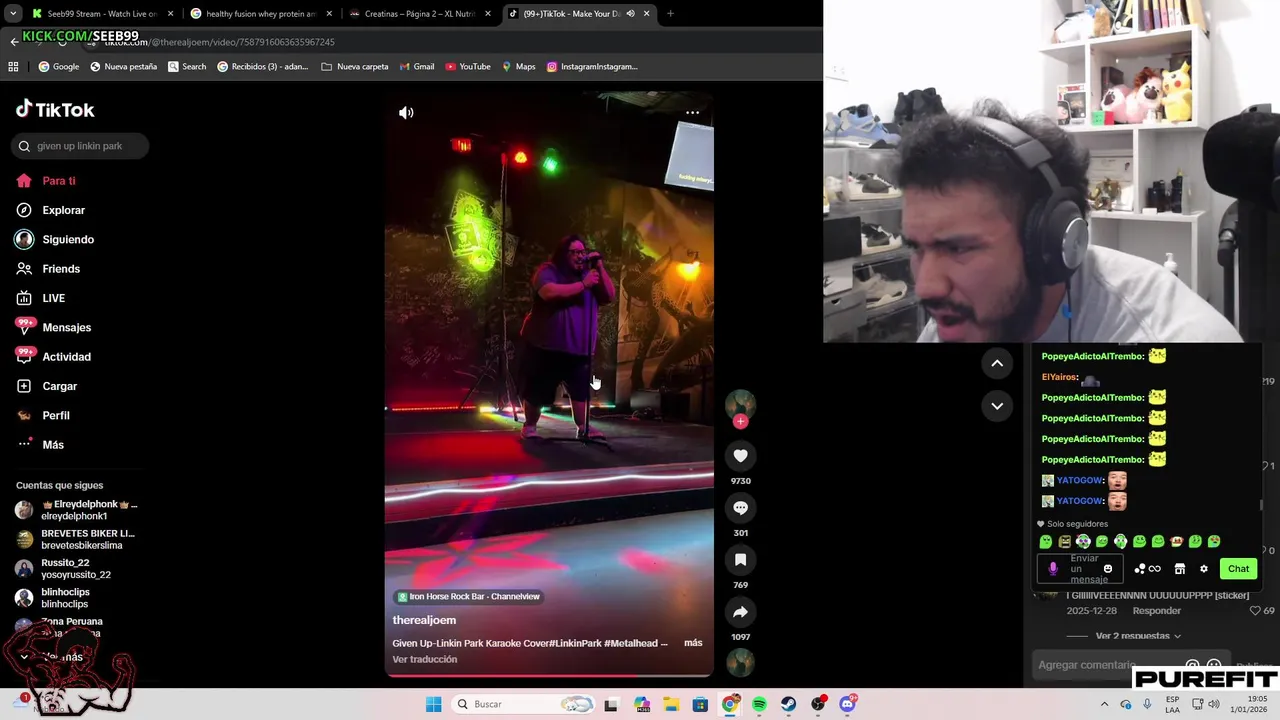This screenshot has height=720, width=1280.
Task: Click the green Chat button
Action: pos(1238,569)
